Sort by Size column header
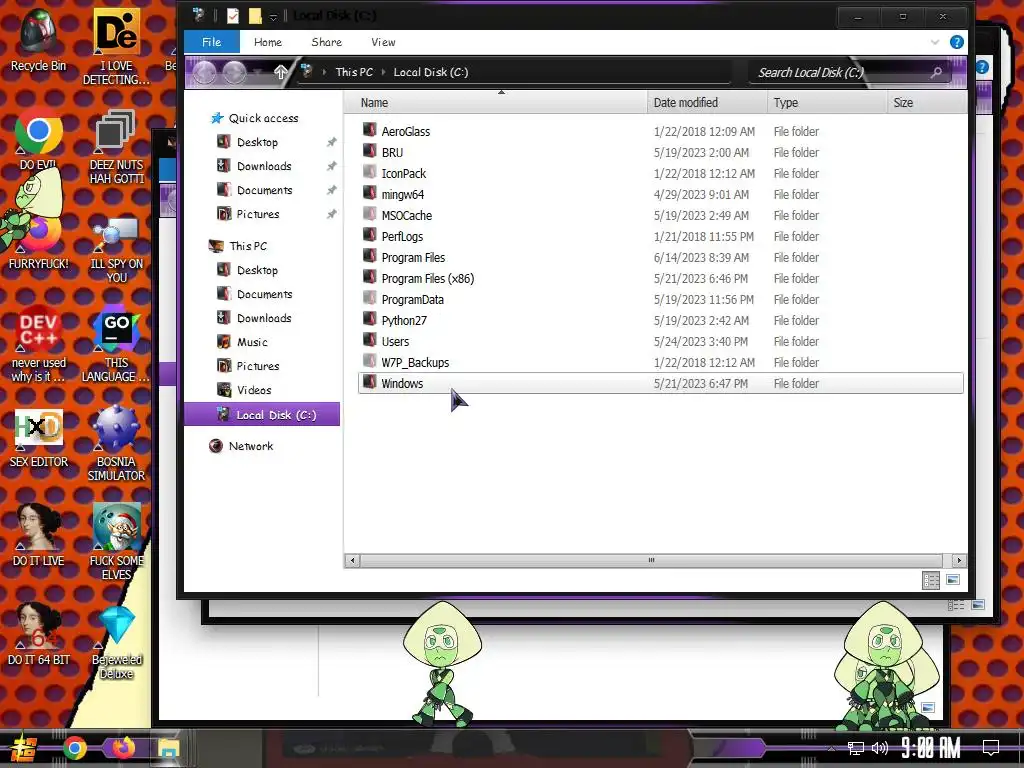1024x768 pixels. [x=927, y=103]
